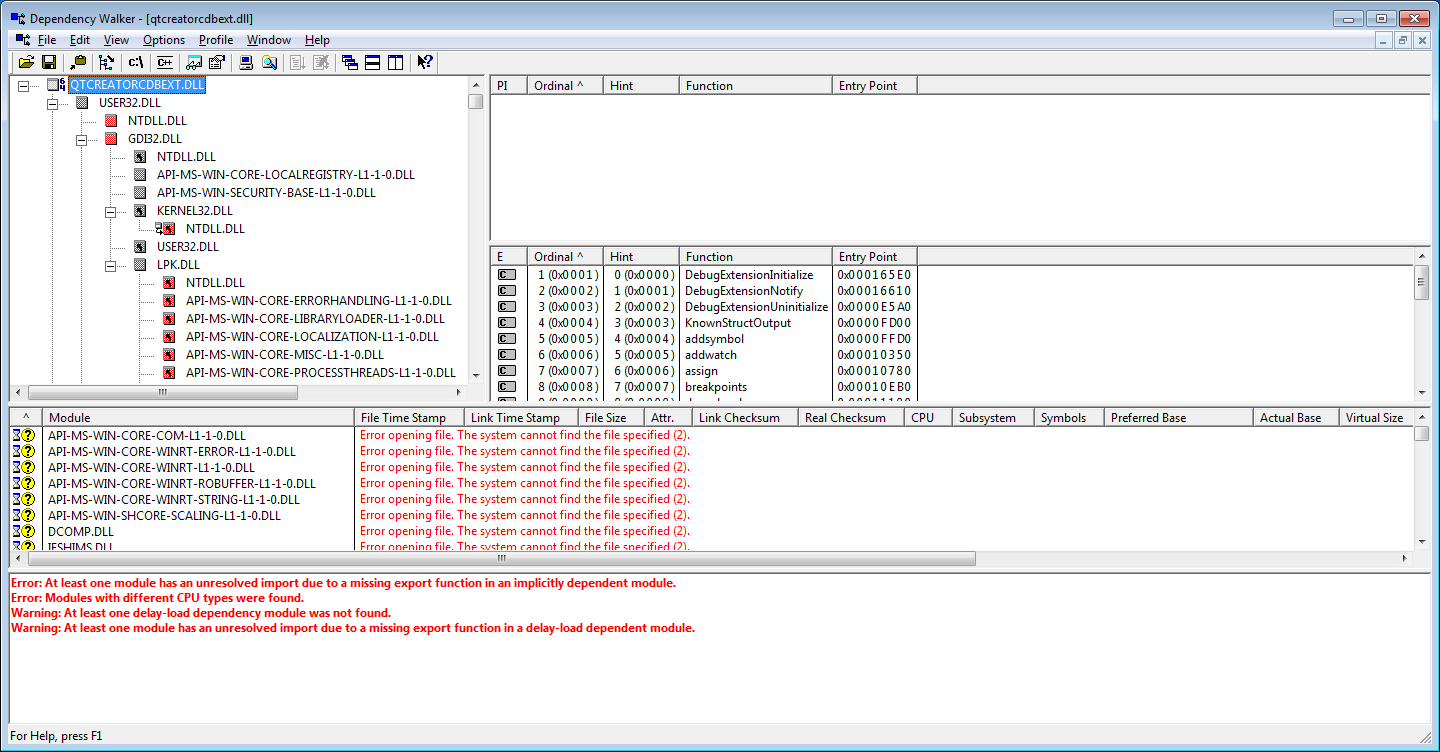Click Tile Horizontally toolbar icon

point(372,62)
